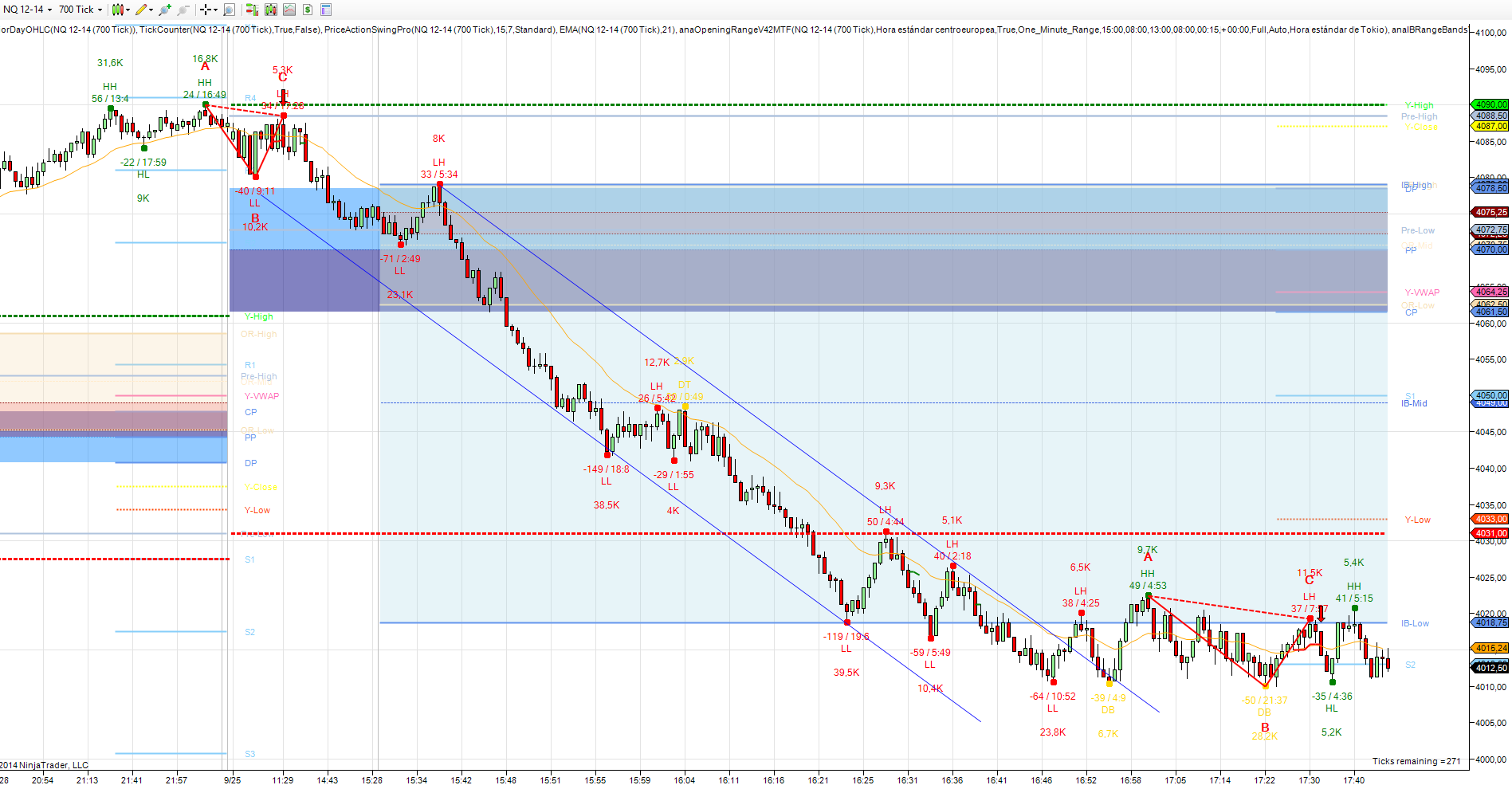Viewport: 1512px width, 785px height.
Task: Click the R4 pivot label
Action: [x=250, y=98]
